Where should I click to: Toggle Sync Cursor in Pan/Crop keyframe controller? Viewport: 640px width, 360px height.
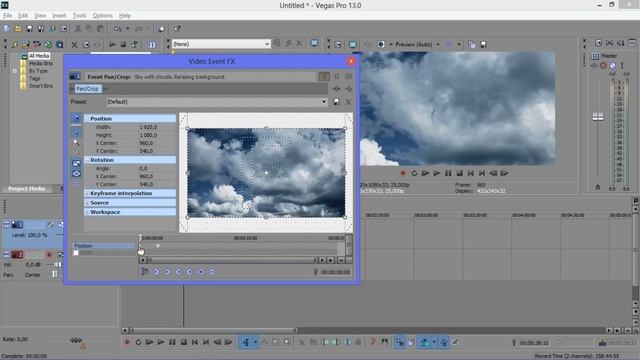pos(144,271)
